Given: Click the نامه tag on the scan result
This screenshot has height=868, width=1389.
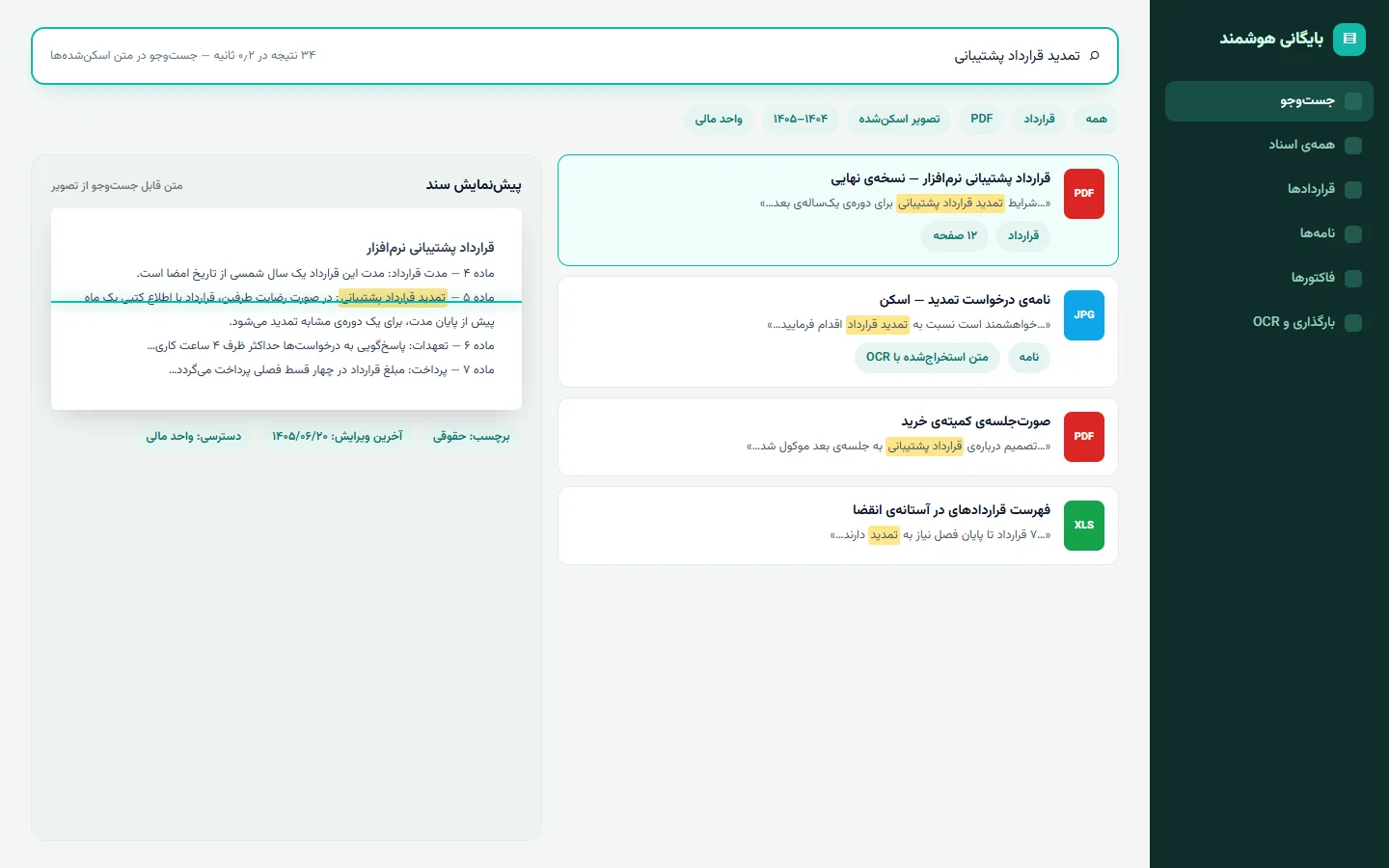Looking at the screenshot, I should point(1029,358).
